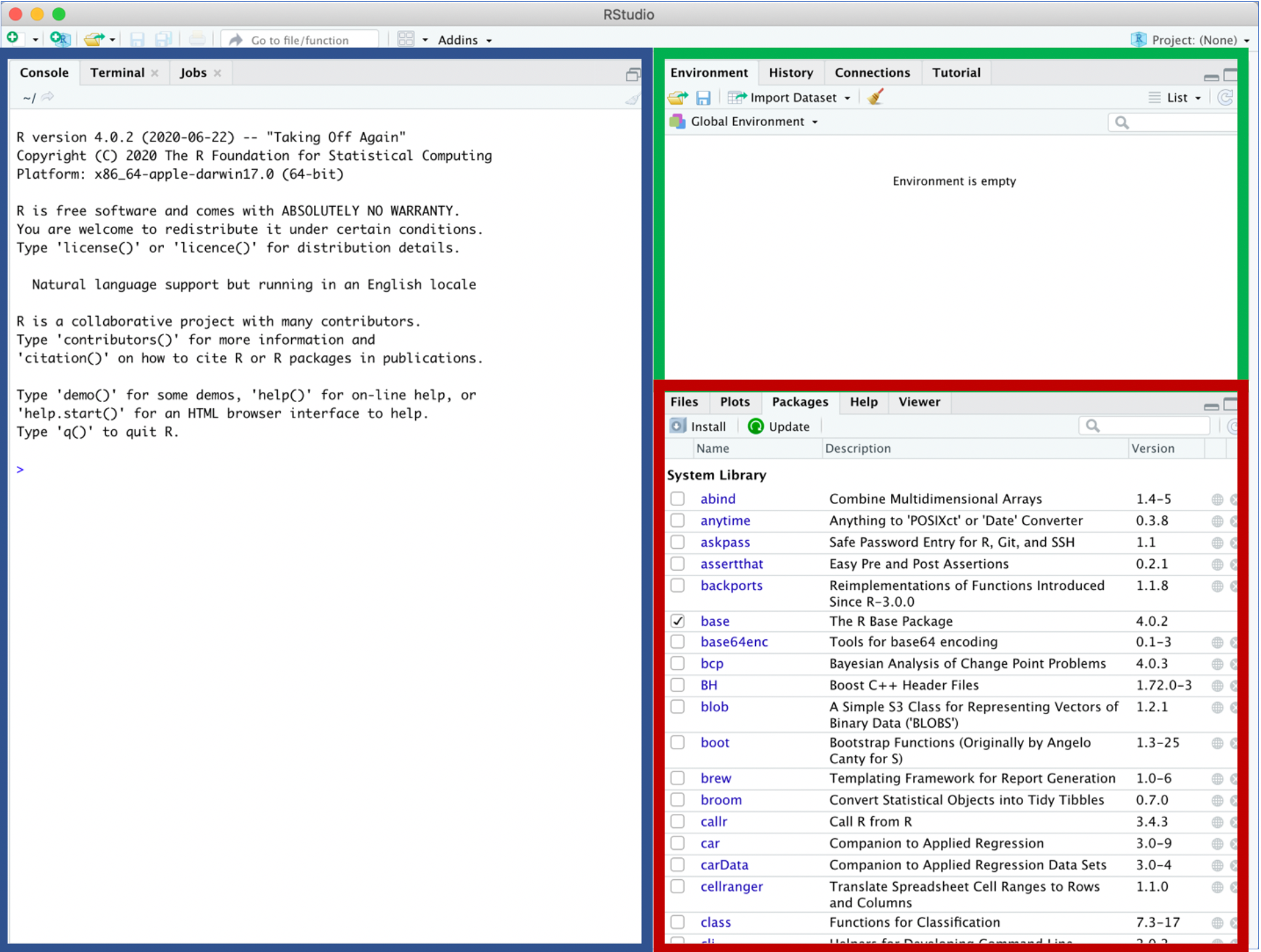1261x952 pixels.
Task: Click the Go to file/function field
Action: [x=300, y=40]
